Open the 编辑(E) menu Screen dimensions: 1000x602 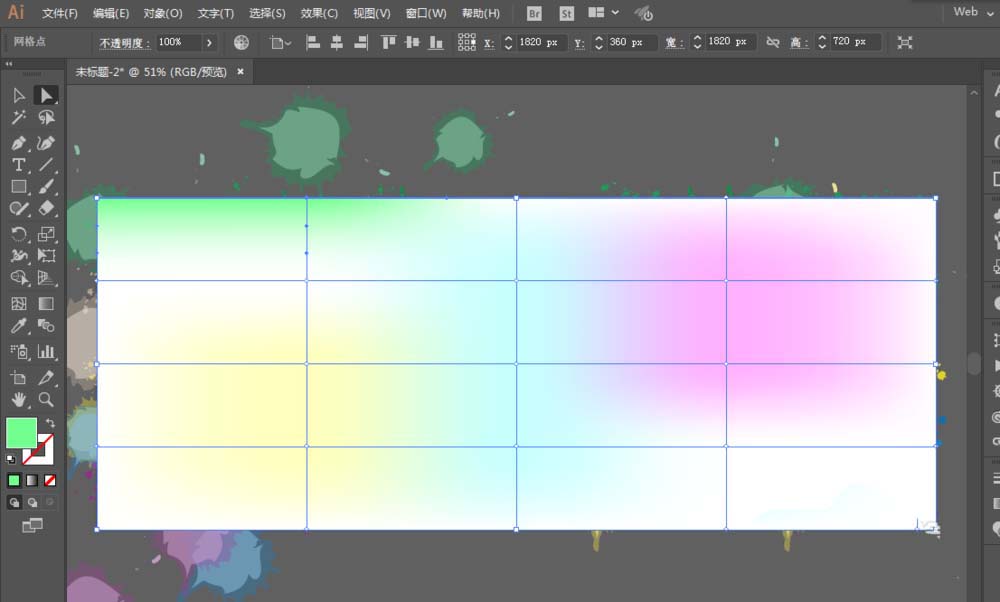point(111,13)
